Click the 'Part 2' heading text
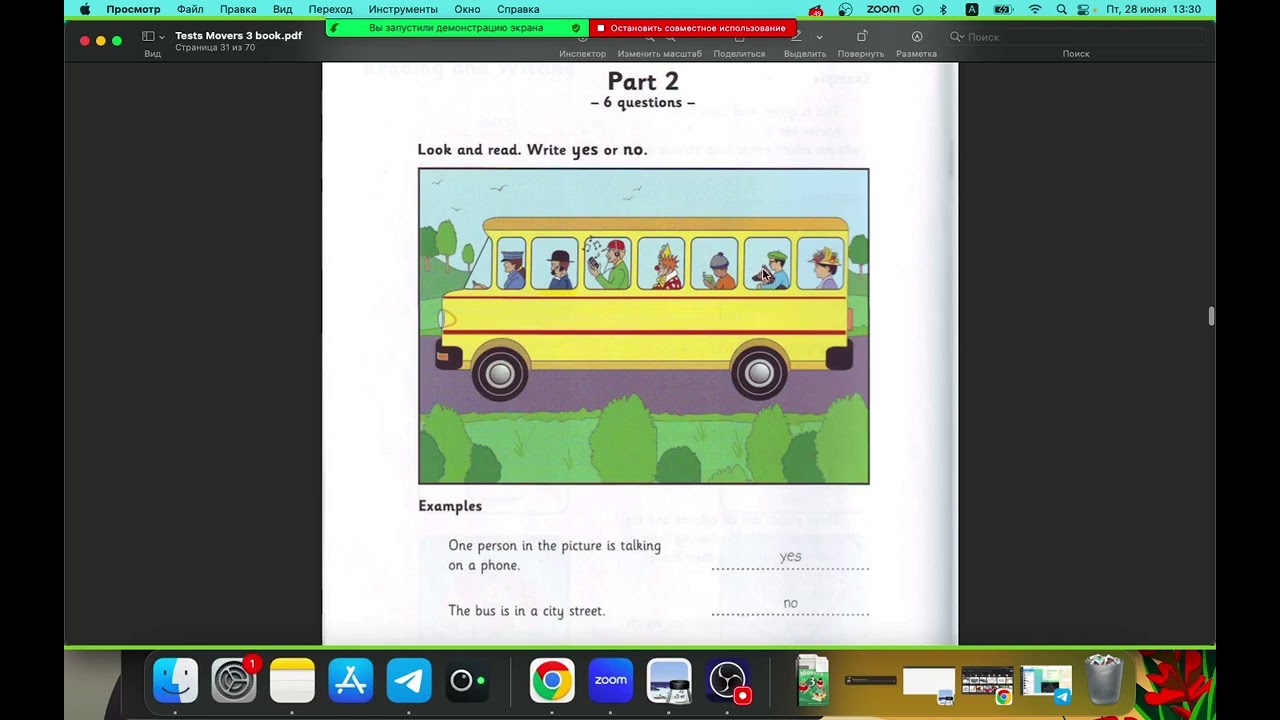 643,81
